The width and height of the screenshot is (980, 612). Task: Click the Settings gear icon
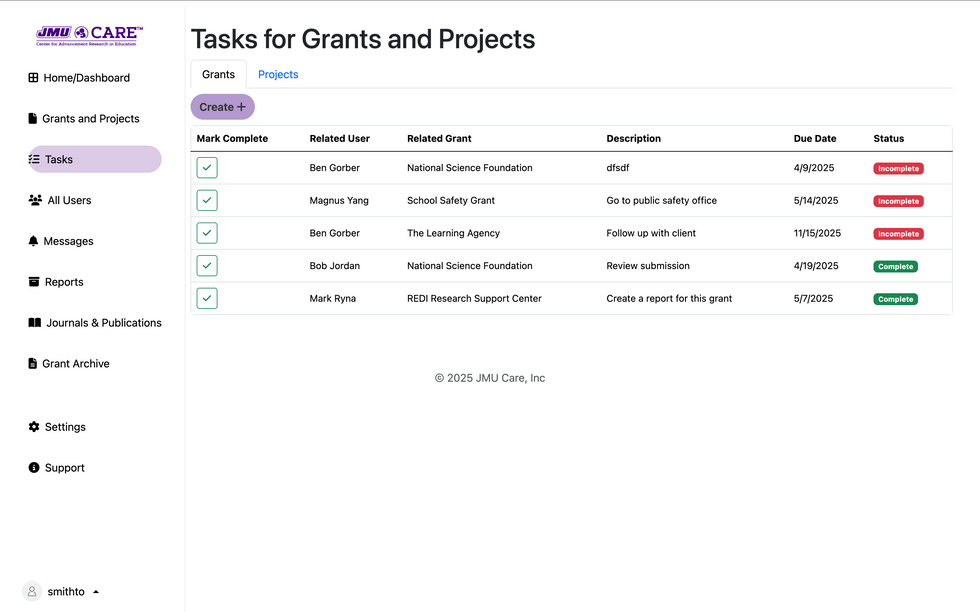(34, 427)
